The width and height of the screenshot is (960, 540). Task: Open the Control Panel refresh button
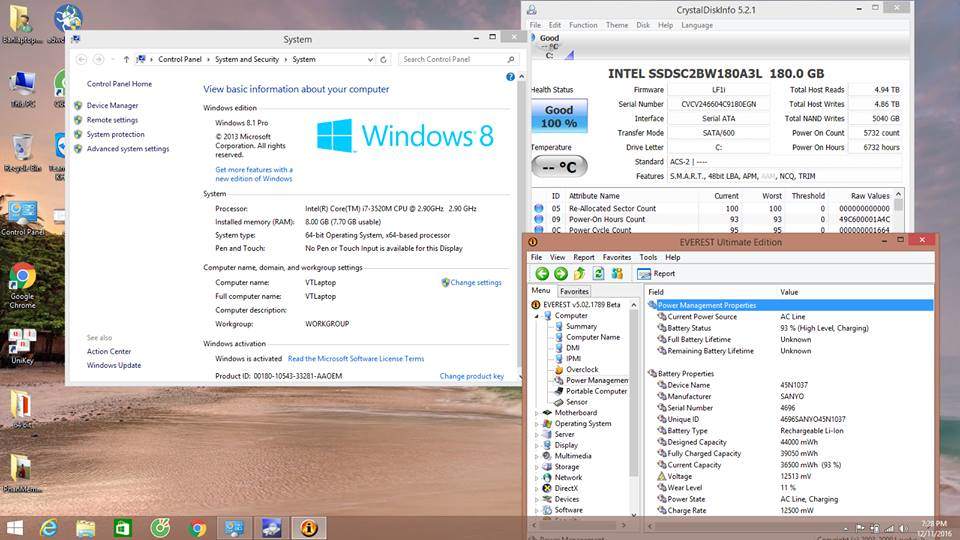pos(383,59)
